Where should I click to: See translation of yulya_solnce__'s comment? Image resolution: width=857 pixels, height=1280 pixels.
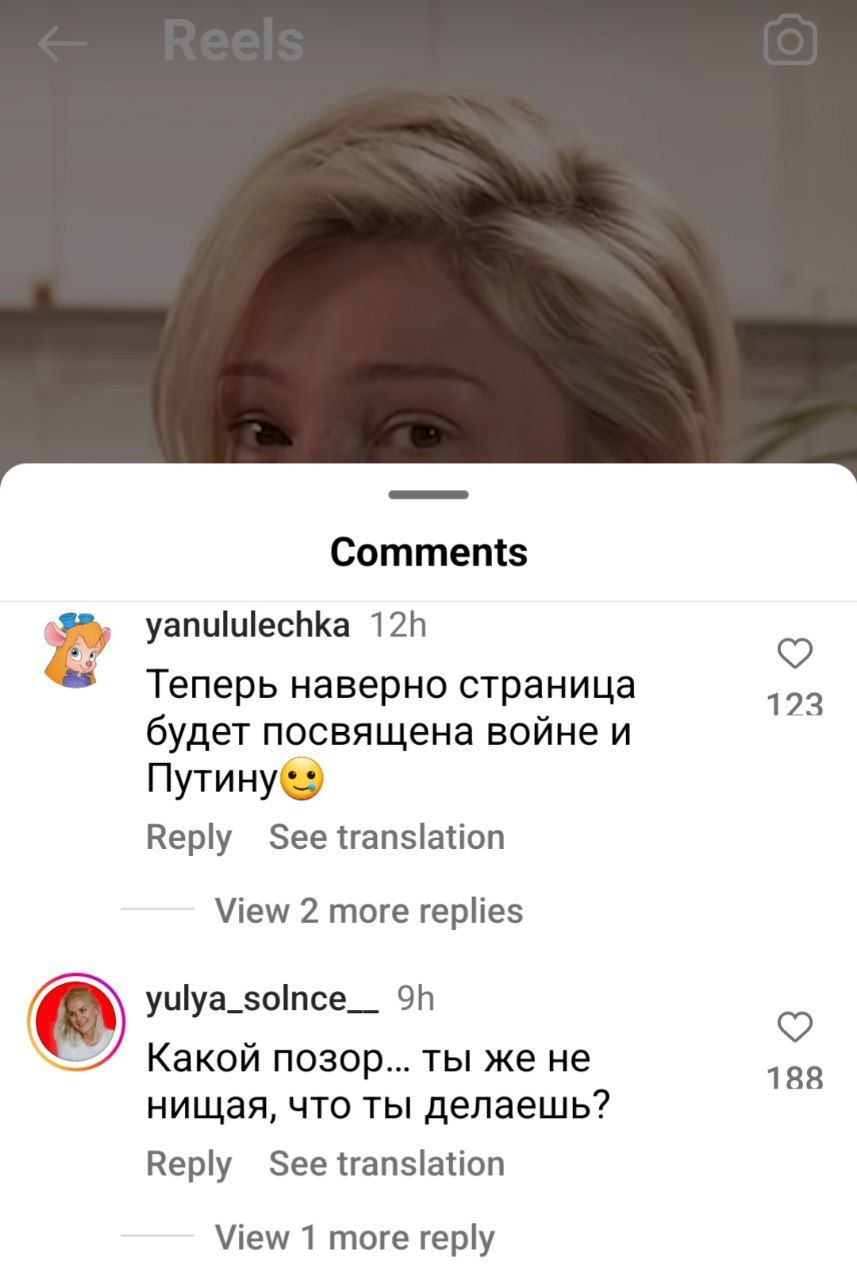pyautogui.click(x=387, y=1164)
